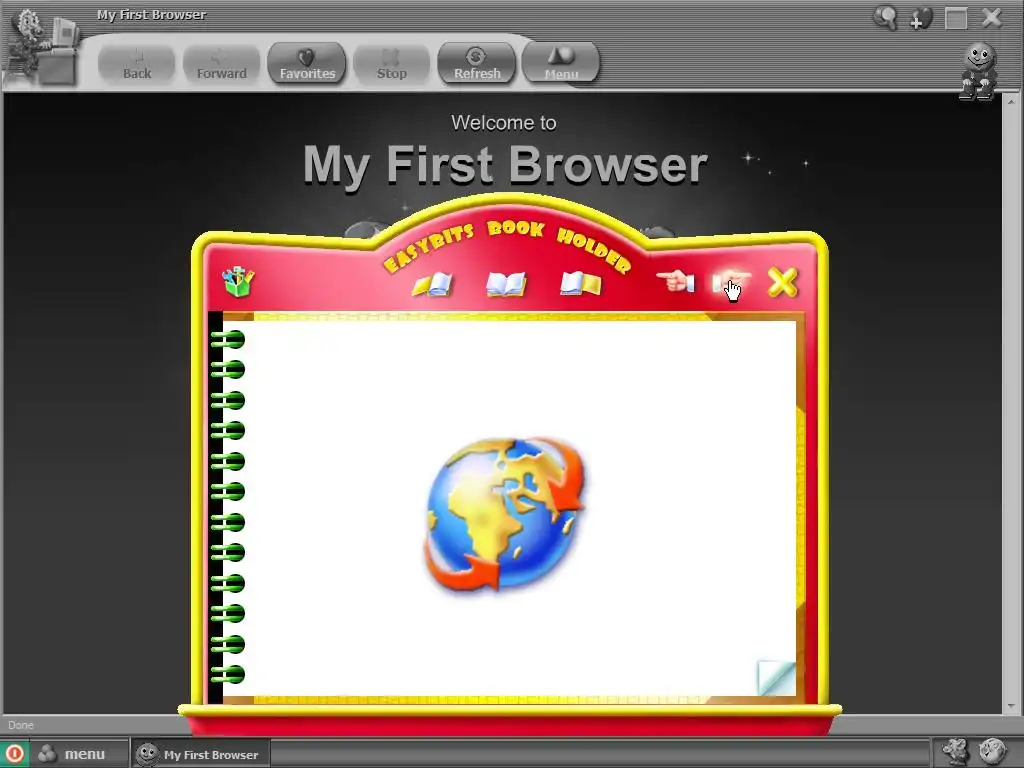Screen dimensions: 1024x768
Task: Click the globe with arrows image
Action: pos(505,515)
